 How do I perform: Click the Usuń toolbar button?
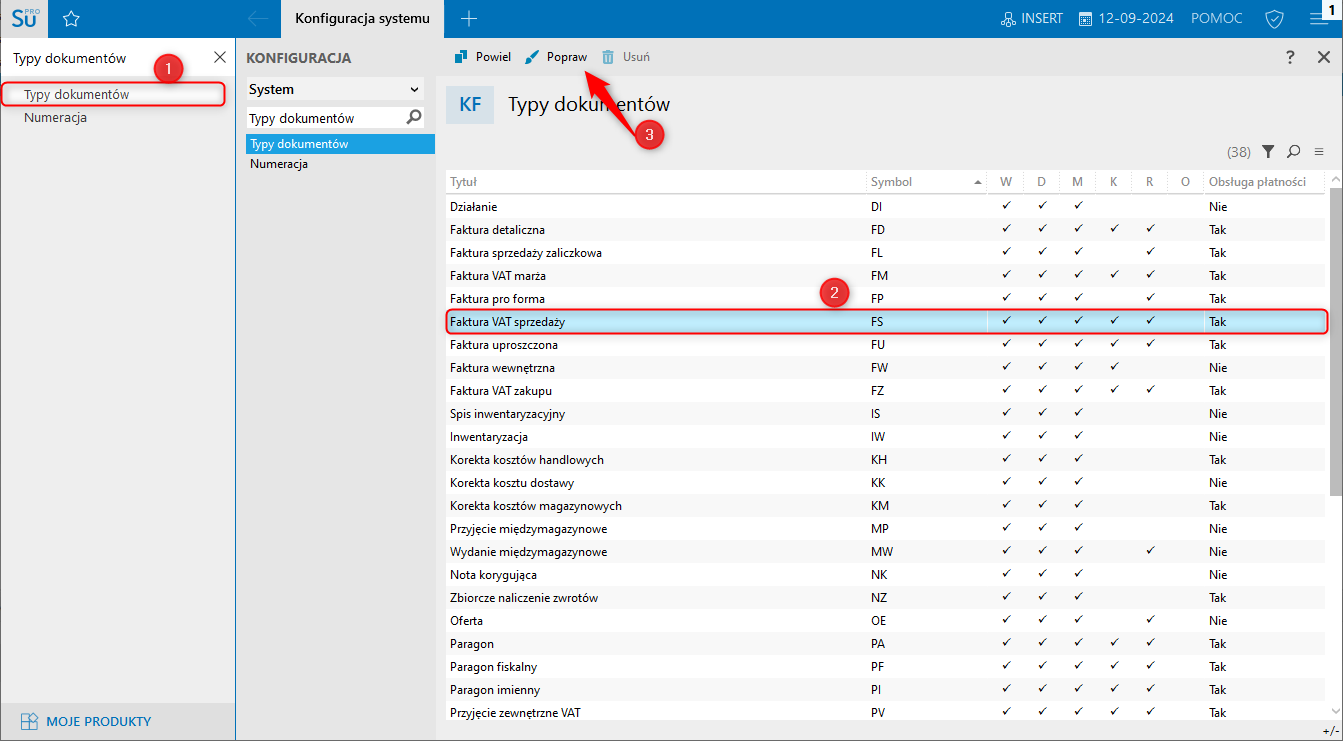(625, 57)
